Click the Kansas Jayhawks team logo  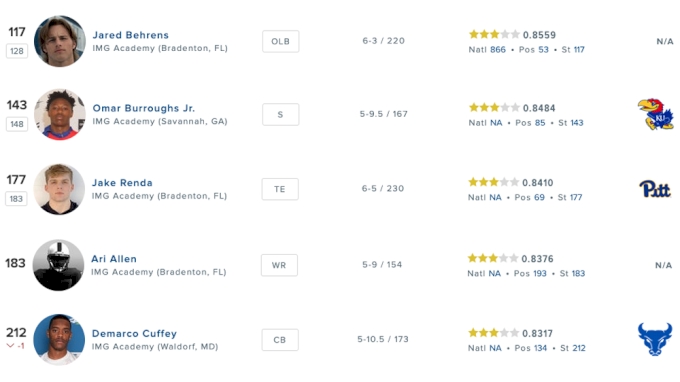(x=655, y=114)
